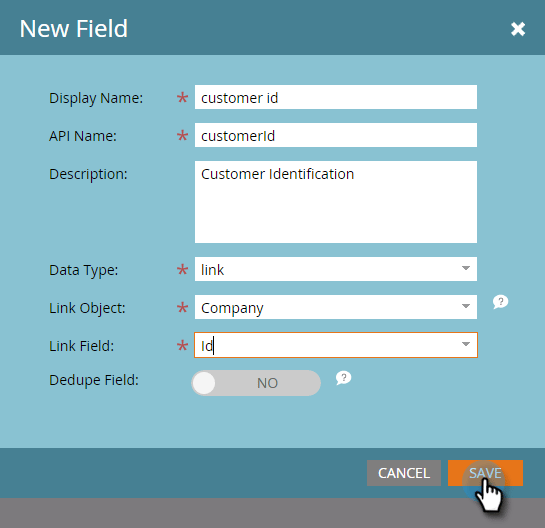Expand the Link Object dropdown arrow
Screen dimensions: 545x528
coord(466,306)
